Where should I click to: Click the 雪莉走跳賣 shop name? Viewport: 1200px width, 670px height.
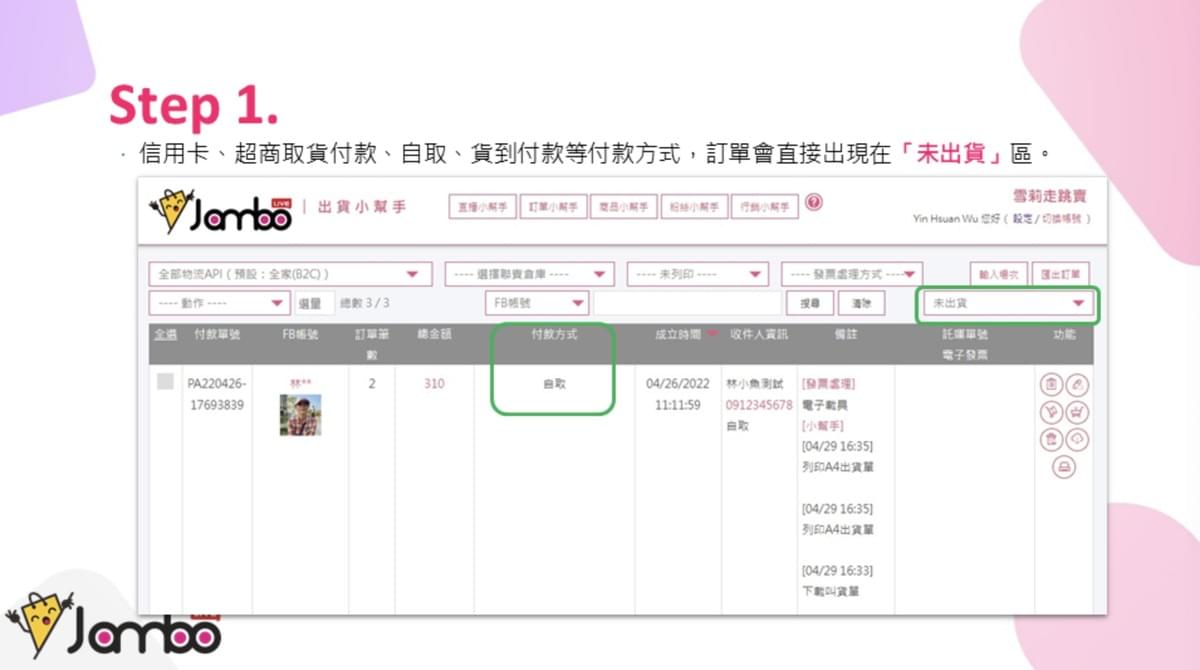pyautogui.click(x=1050, y=197)
